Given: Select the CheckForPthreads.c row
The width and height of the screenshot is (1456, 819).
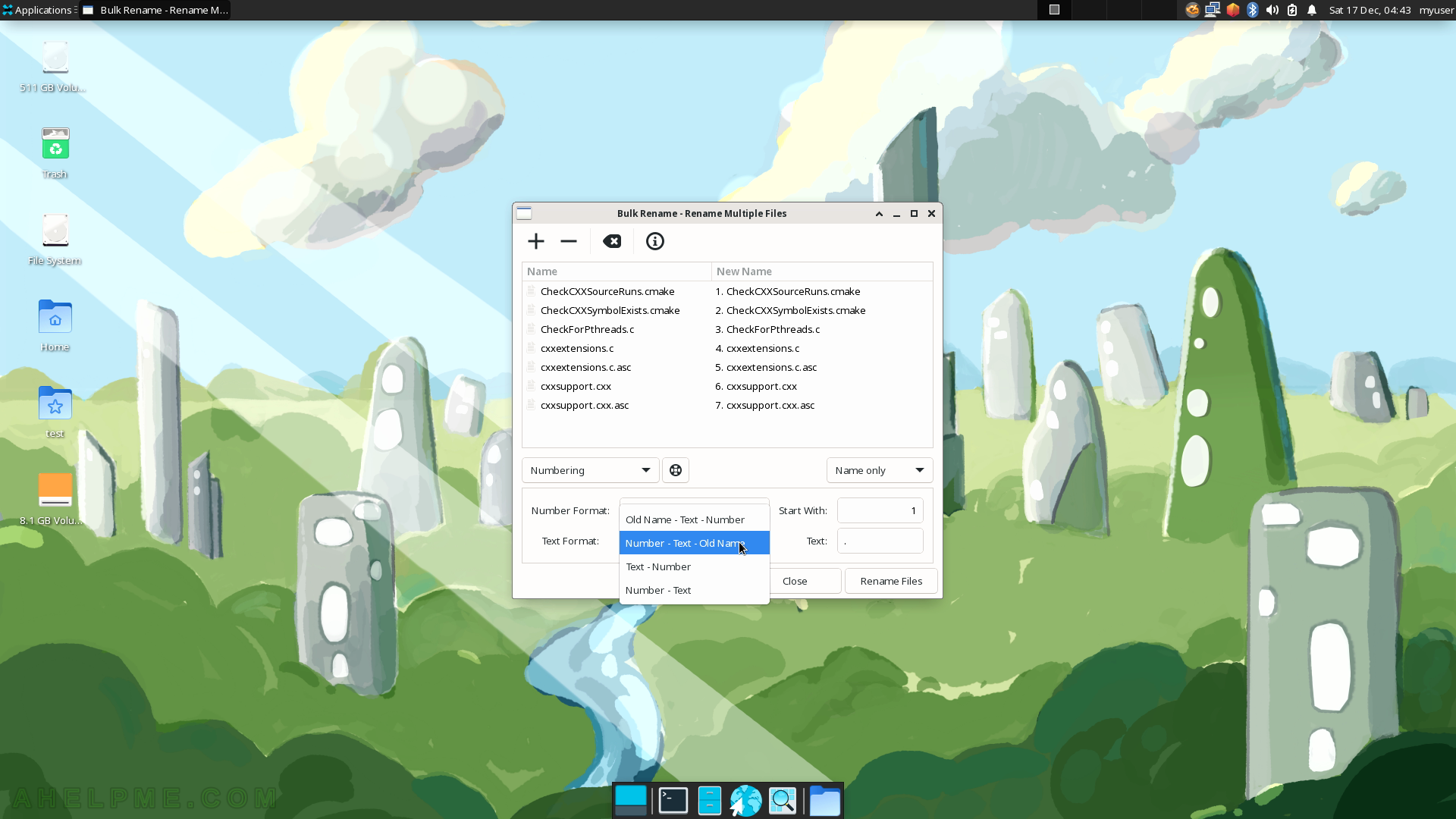Looking at the screenshot, I should 727,329.
